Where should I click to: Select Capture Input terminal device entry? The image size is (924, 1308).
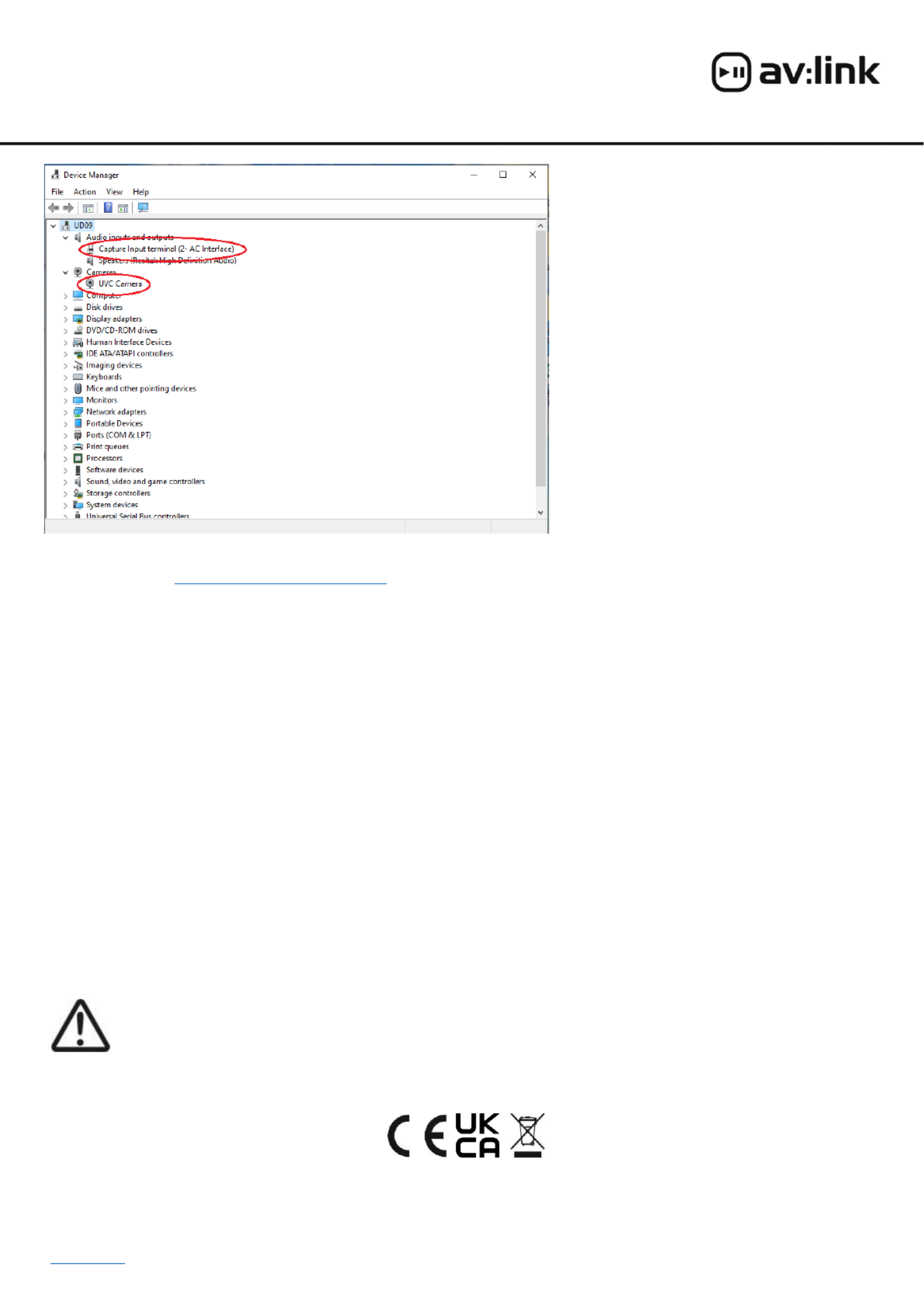(x=166, y=249)
